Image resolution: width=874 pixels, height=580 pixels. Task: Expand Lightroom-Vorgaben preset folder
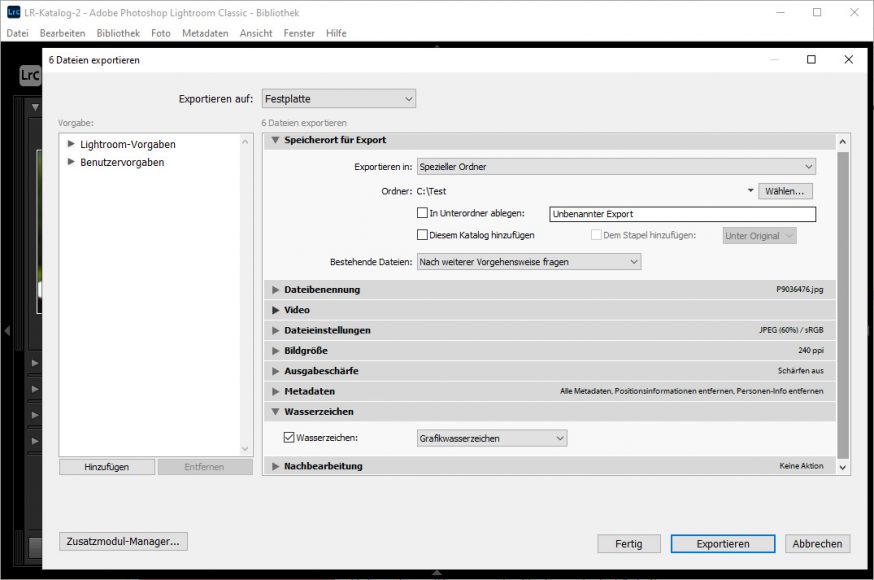pyautogui.click(x=71, y=145)
